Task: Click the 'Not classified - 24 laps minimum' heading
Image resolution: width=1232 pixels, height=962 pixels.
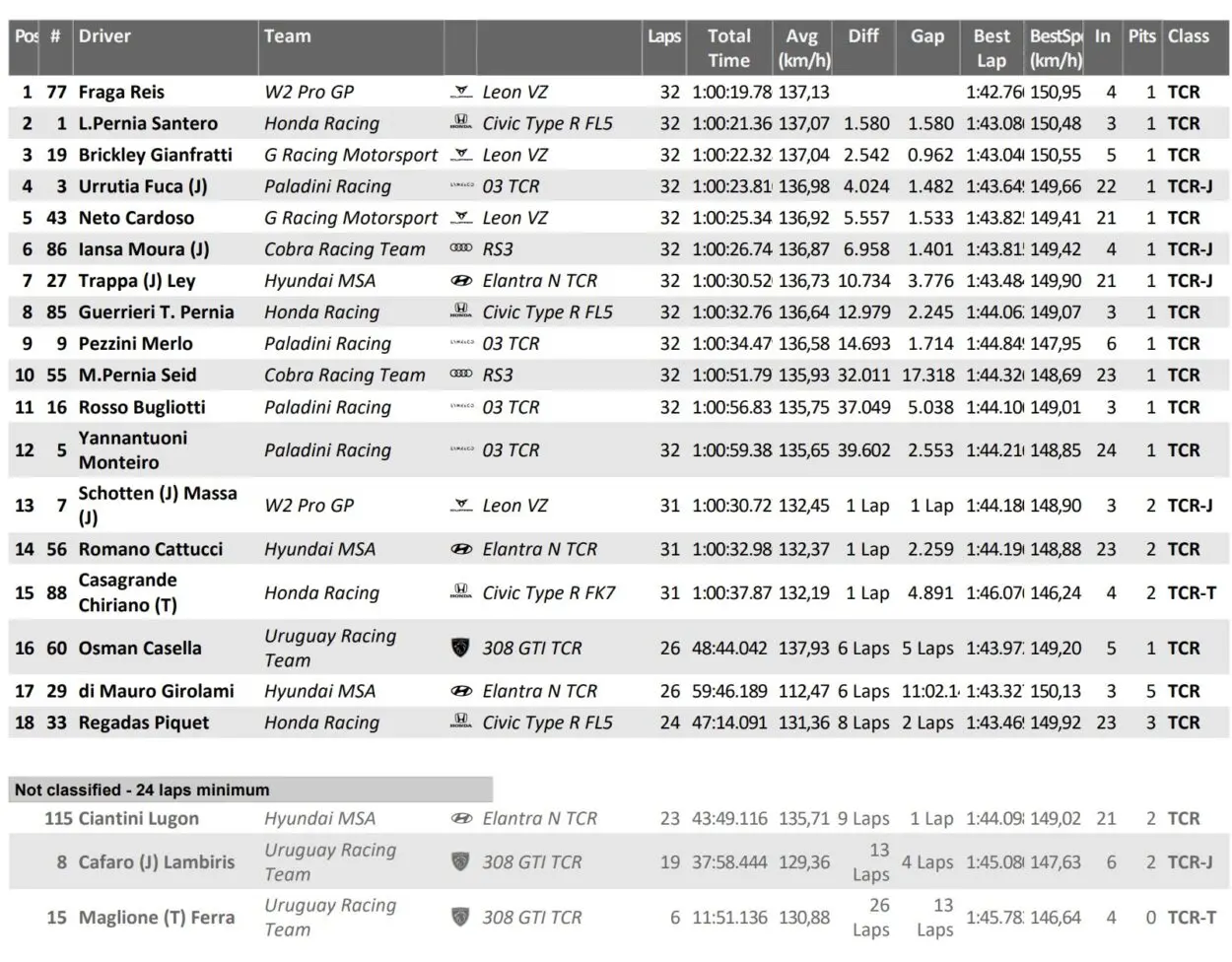Action: tap(142, 790)
